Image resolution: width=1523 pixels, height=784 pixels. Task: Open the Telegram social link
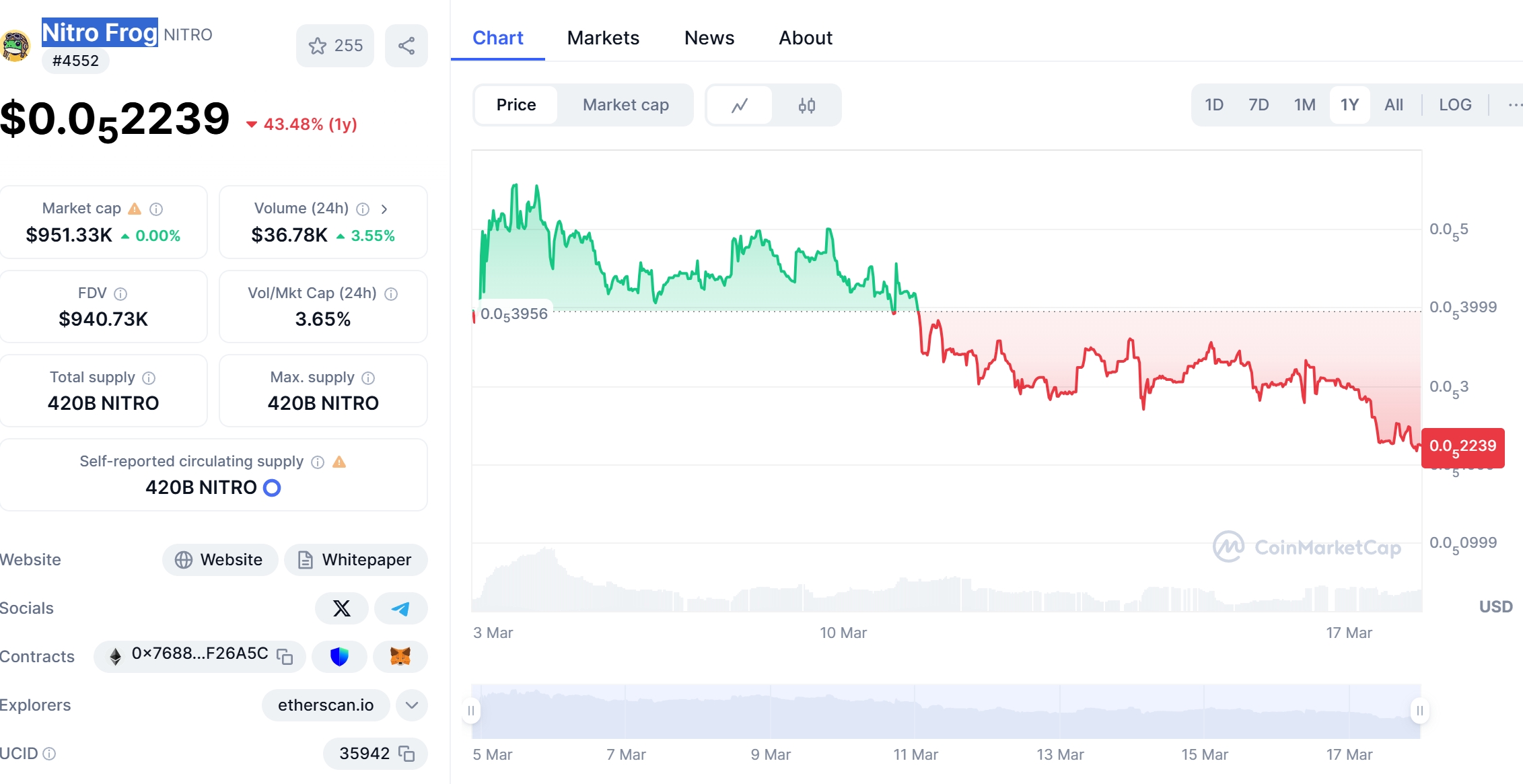[x=400, y=608]
